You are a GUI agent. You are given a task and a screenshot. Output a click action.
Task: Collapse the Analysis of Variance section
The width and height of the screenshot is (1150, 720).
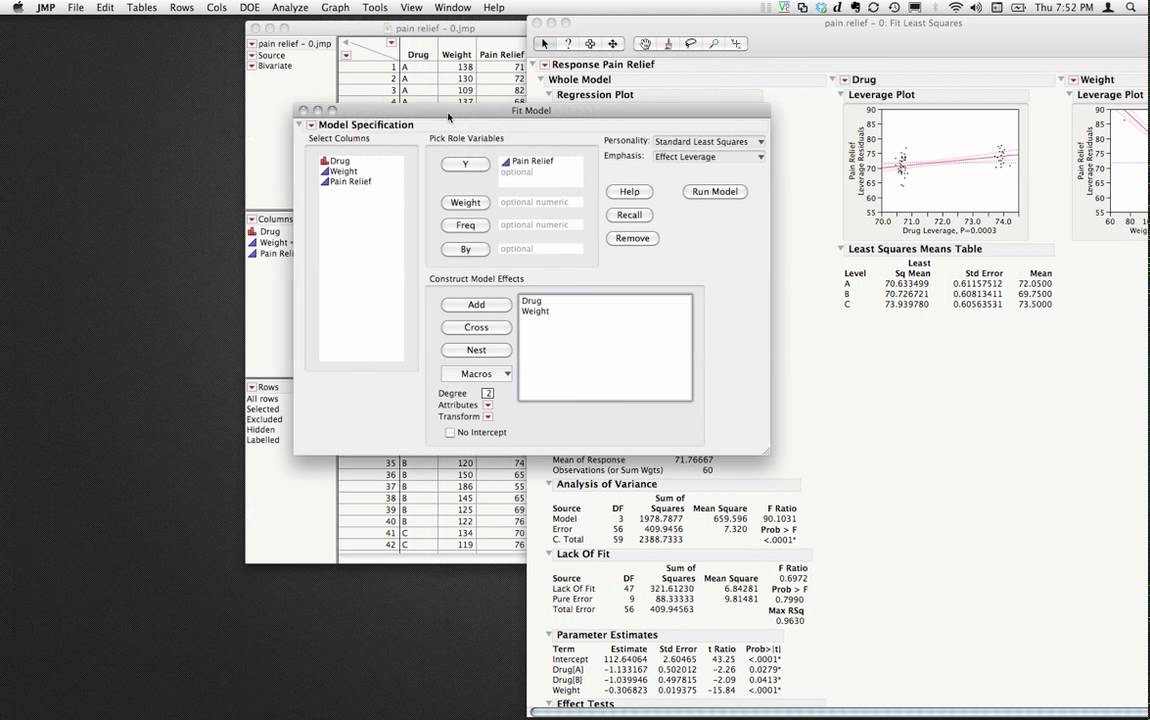pyautogui.click(x=549, y=484)
